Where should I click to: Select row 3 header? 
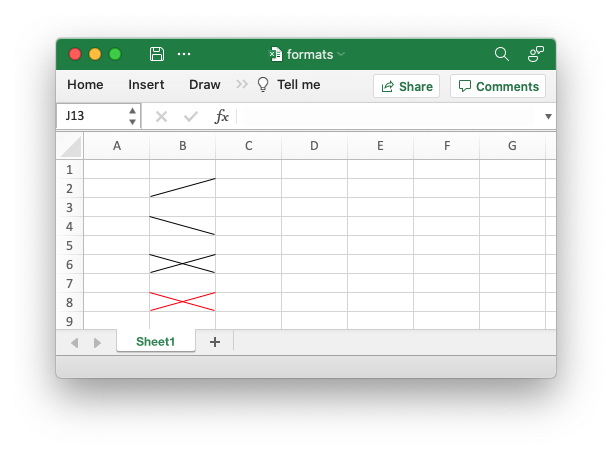tap(69, 207)
